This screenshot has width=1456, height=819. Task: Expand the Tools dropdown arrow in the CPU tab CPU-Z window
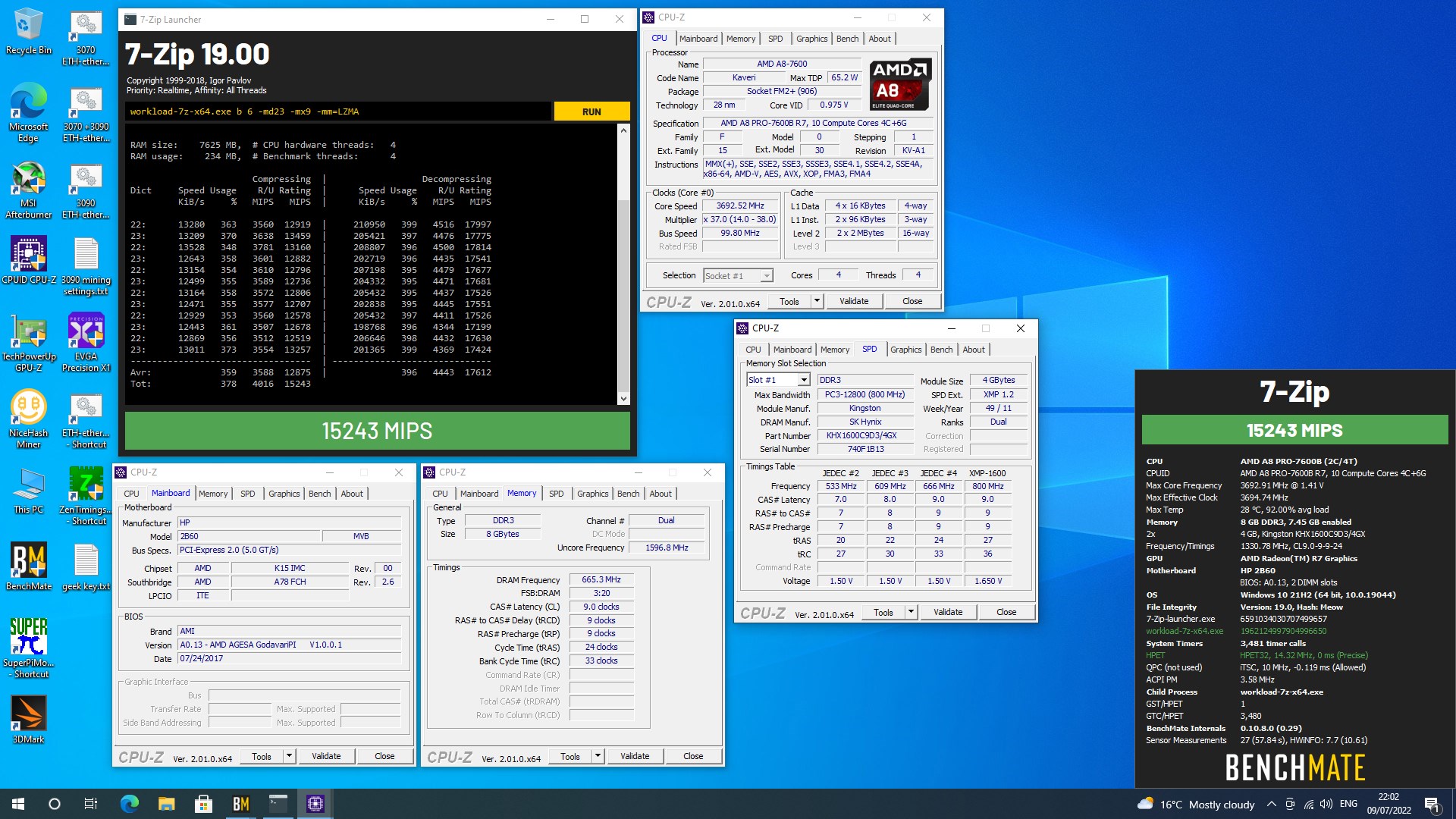click(x=817, y=301)
